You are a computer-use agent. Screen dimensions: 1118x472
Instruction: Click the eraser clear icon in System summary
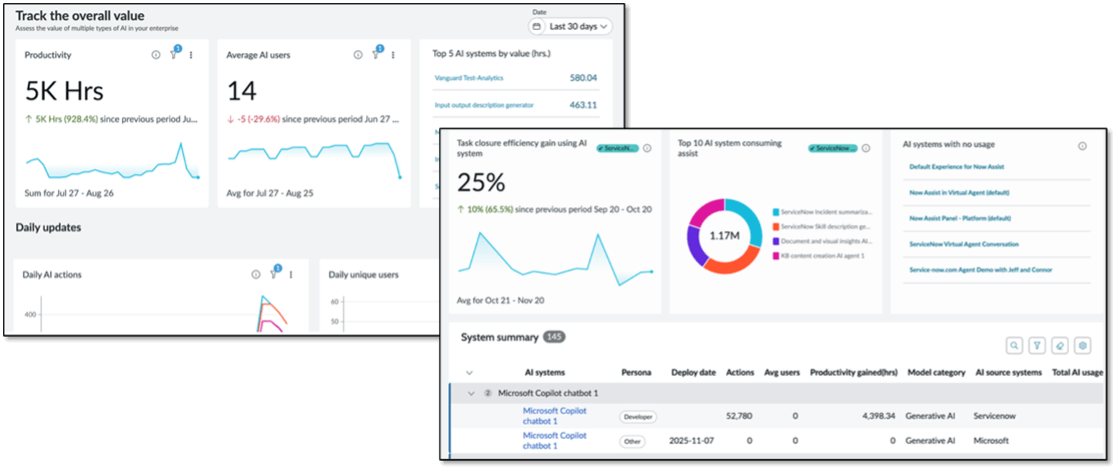(x=1059, y=345)
